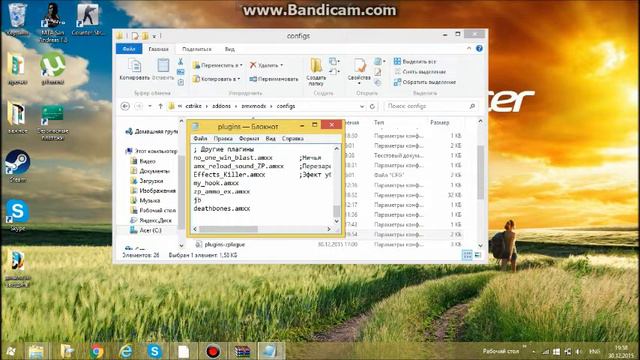The width and height of the screenshot is (640, 360).
Task: Click the deathbones.amxx line in Notepad
Action: [222, 209]
